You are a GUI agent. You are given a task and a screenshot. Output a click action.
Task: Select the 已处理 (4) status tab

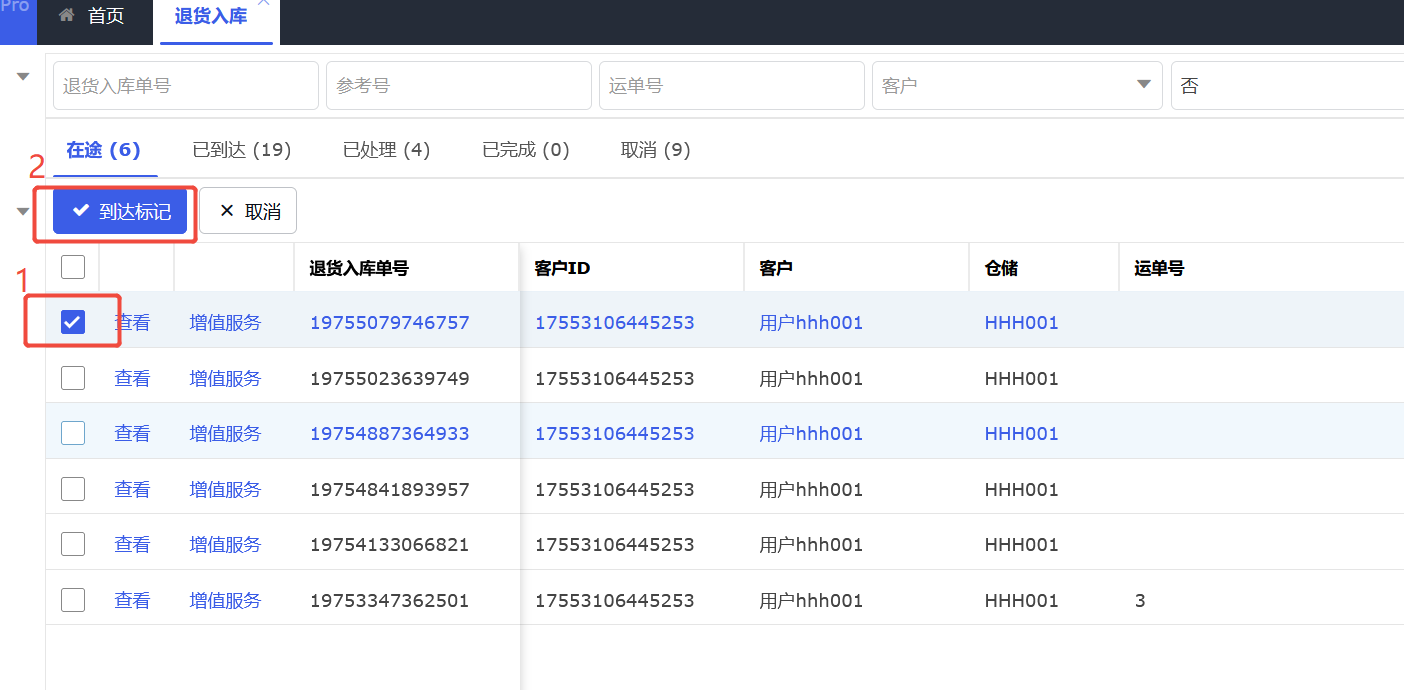[x=386, y=150]
